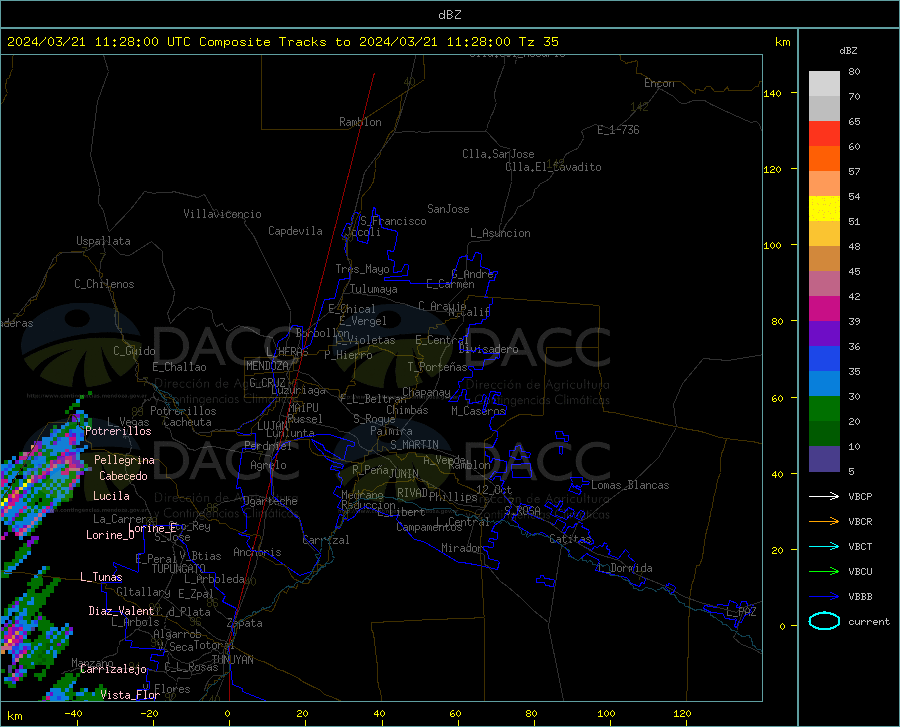Click the TUPUNGATO label
The image size is (900, 727).
[x=179, y=569]
